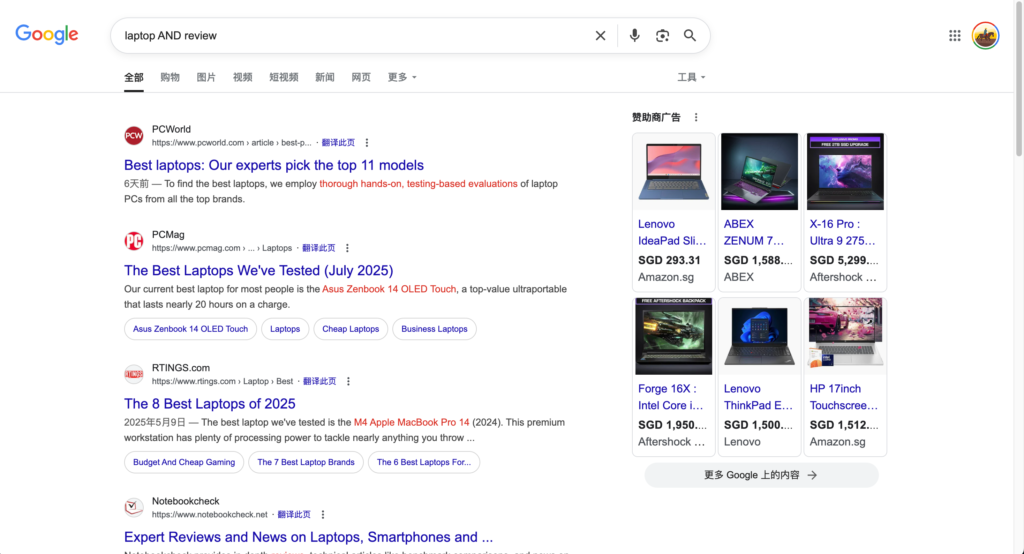
Task: Click in the search input field
Action: [x=353, y=35]
